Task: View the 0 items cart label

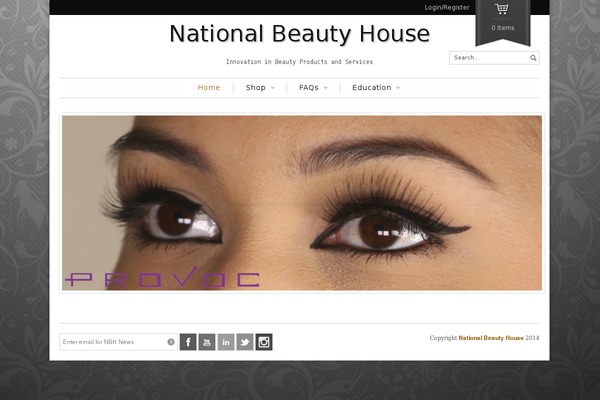Action: coord(503,28)
